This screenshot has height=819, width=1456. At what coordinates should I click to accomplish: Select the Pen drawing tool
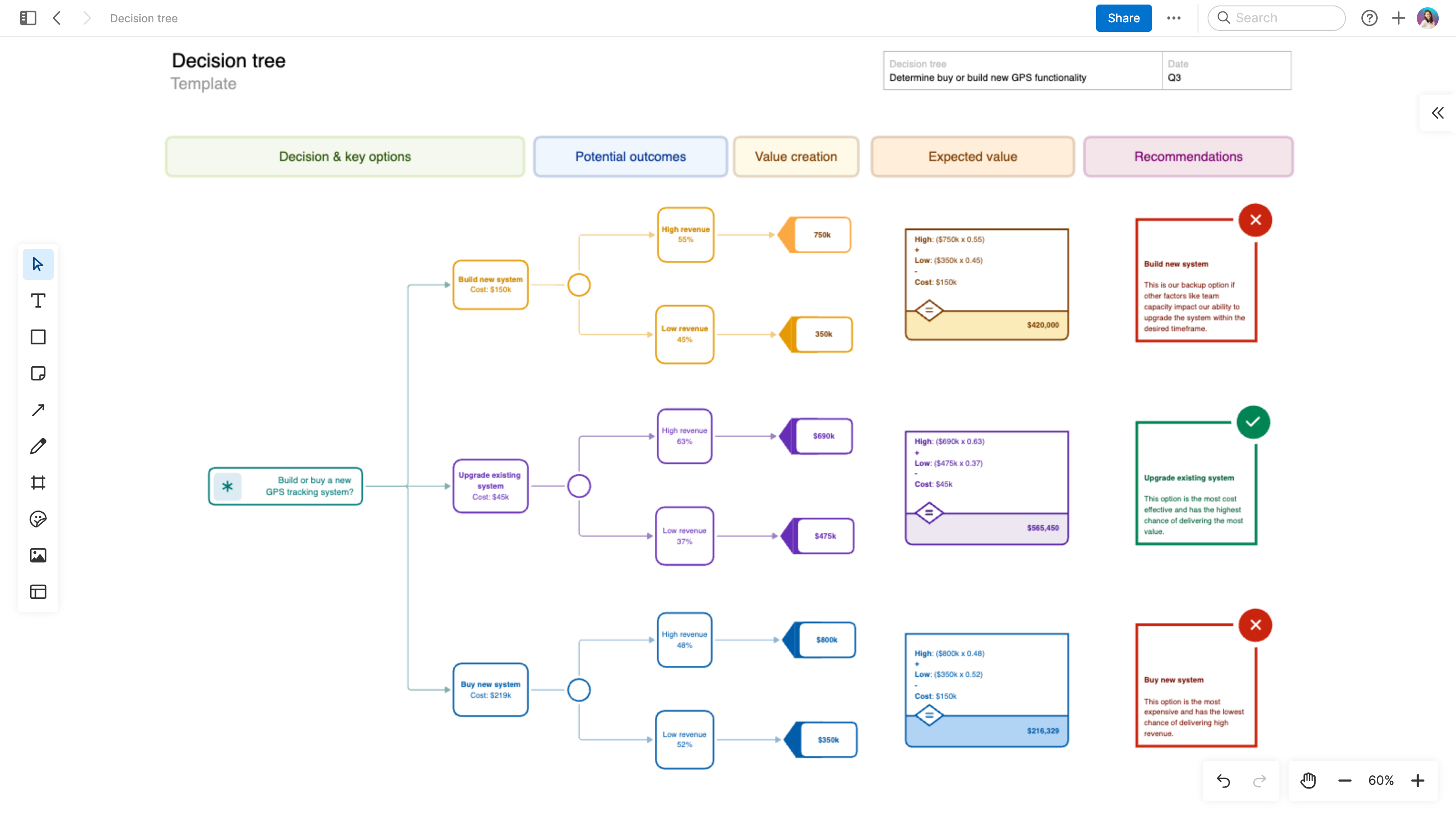pyautogui.click(x=37, y=446)
